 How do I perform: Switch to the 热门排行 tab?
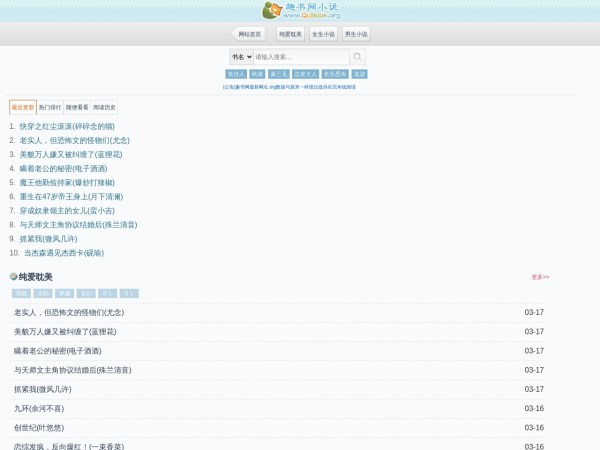50,107
